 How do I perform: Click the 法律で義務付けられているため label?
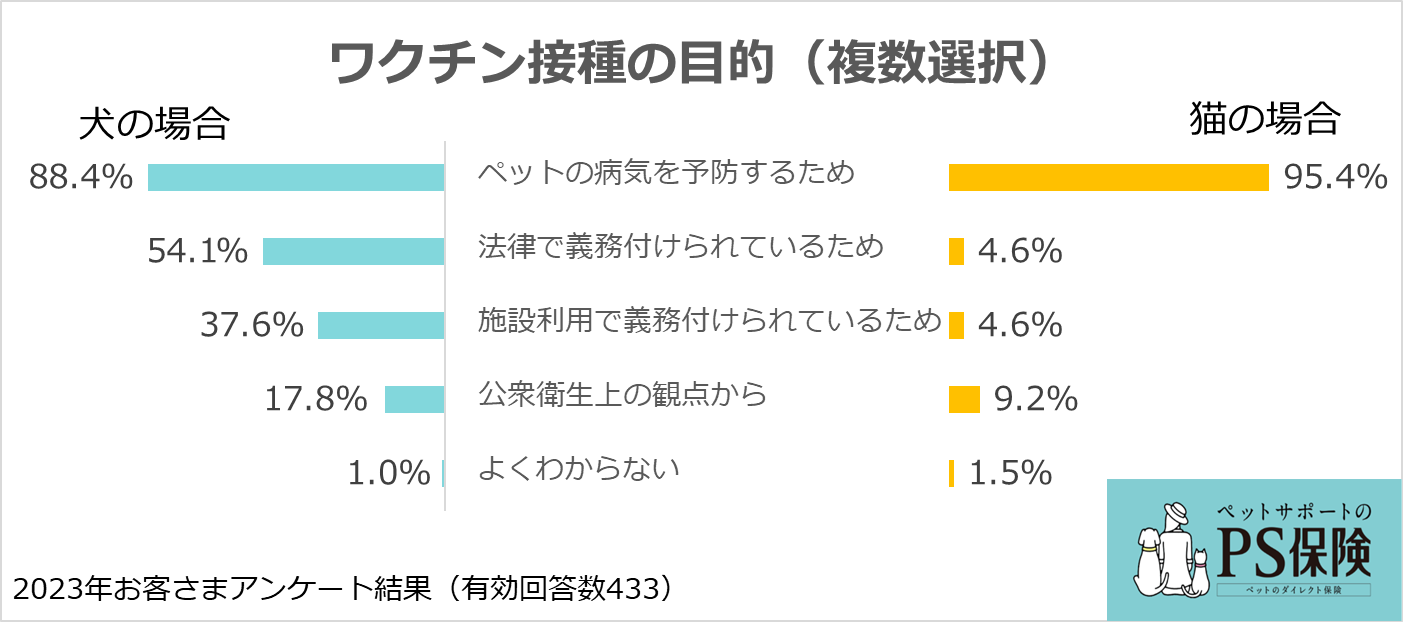[x=681, y=245]
